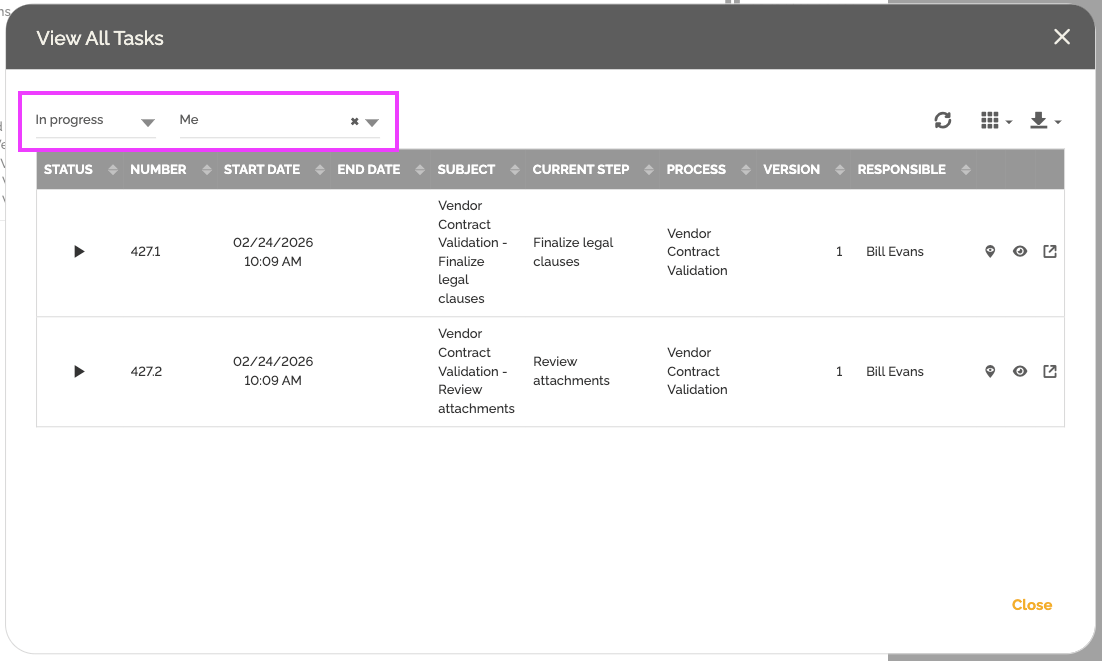Click eye view icon for task 427.1

click(1020, 252)
